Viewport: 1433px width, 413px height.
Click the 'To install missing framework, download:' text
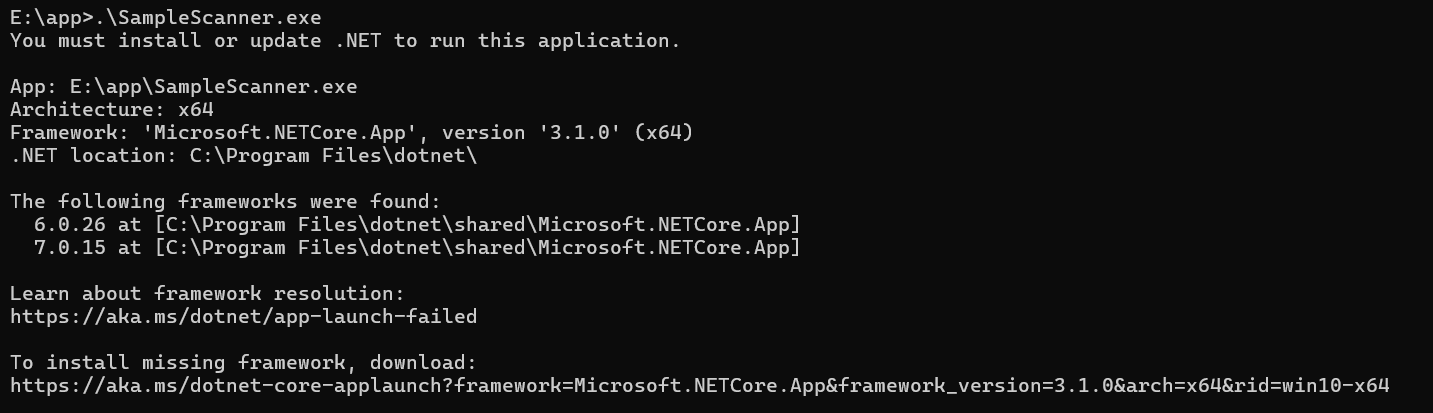coord(243,362)
